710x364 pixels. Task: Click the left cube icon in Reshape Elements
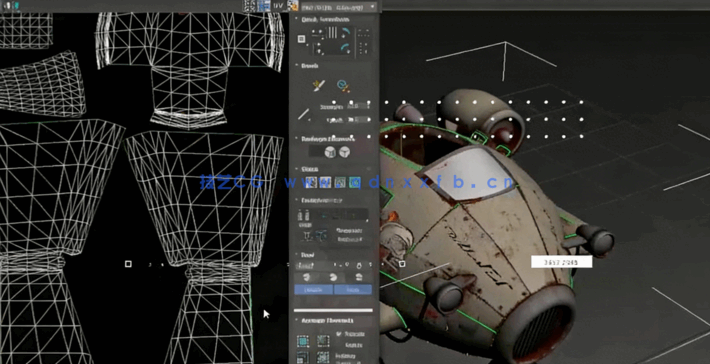pyautogui.click(x=330, y=152)
